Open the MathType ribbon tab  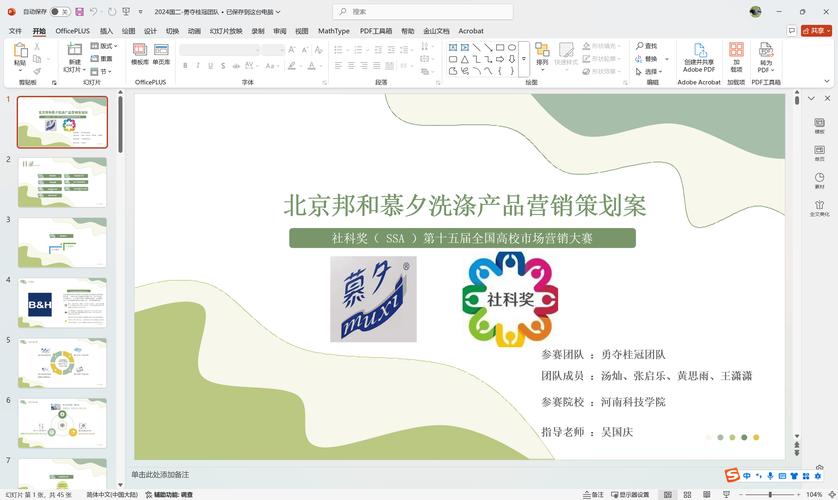333,31
